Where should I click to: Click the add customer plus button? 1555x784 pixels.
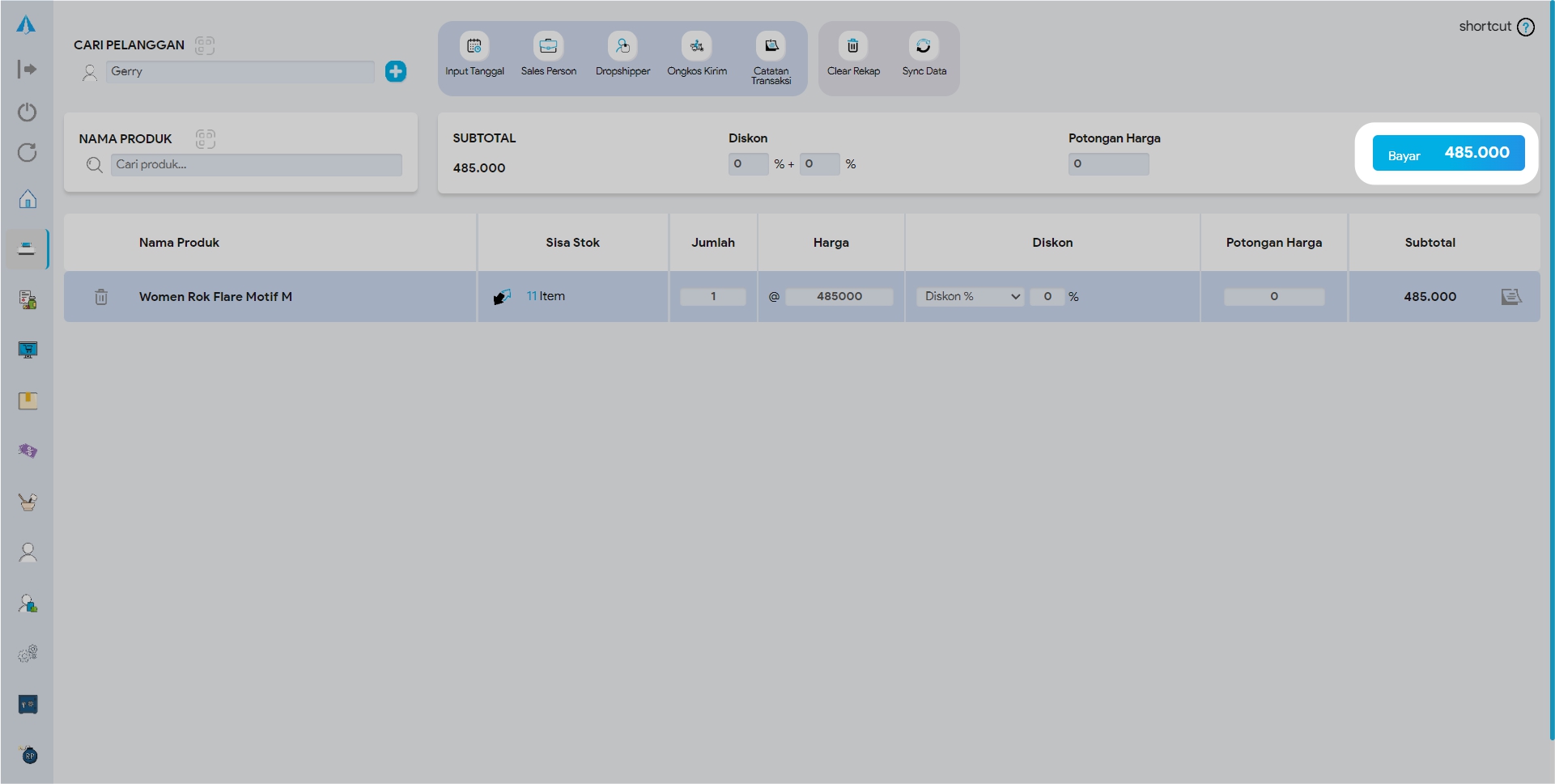[x=396, y=71]
